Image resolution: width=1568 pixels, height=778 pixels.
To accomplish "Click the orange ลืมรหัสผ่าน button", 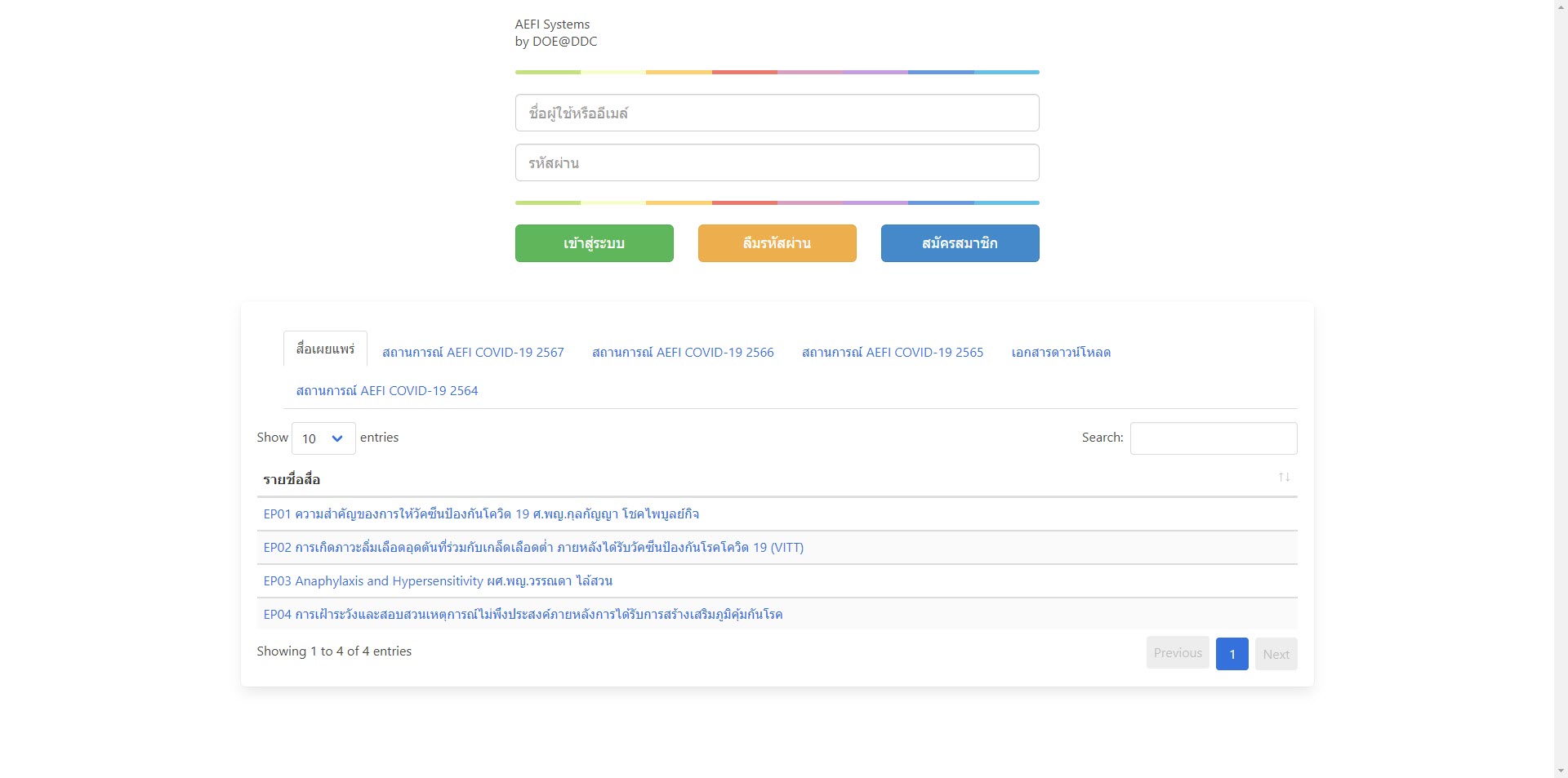I will 777,243.
